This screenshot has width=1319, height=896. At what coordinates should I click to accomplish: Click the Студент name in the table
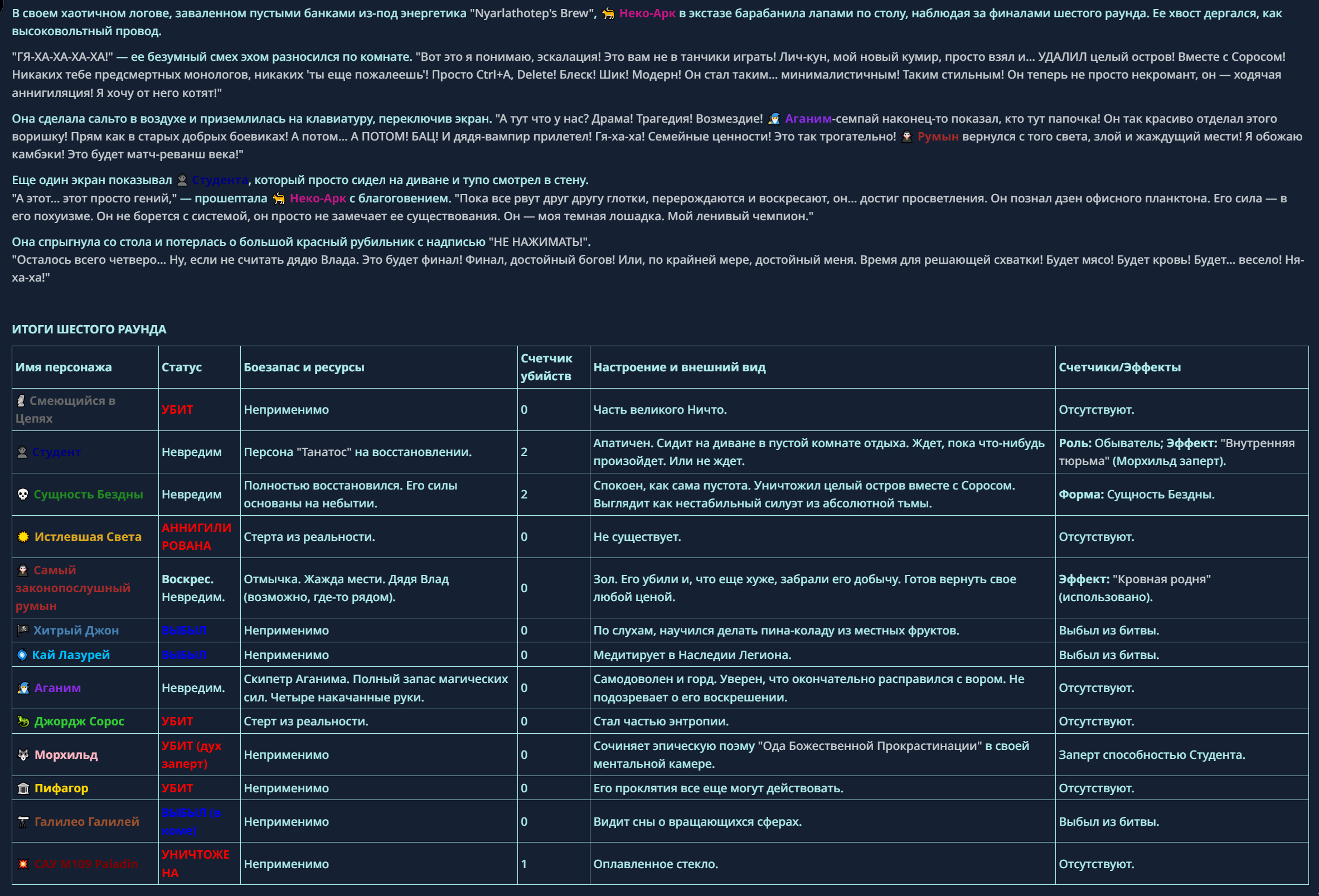click(x=57, y=452)
